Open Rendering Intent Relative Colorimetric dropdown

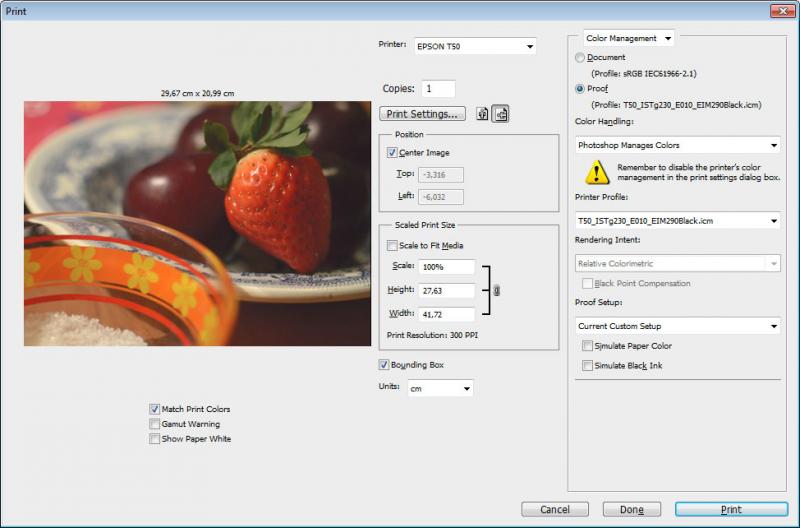(678, 264)
